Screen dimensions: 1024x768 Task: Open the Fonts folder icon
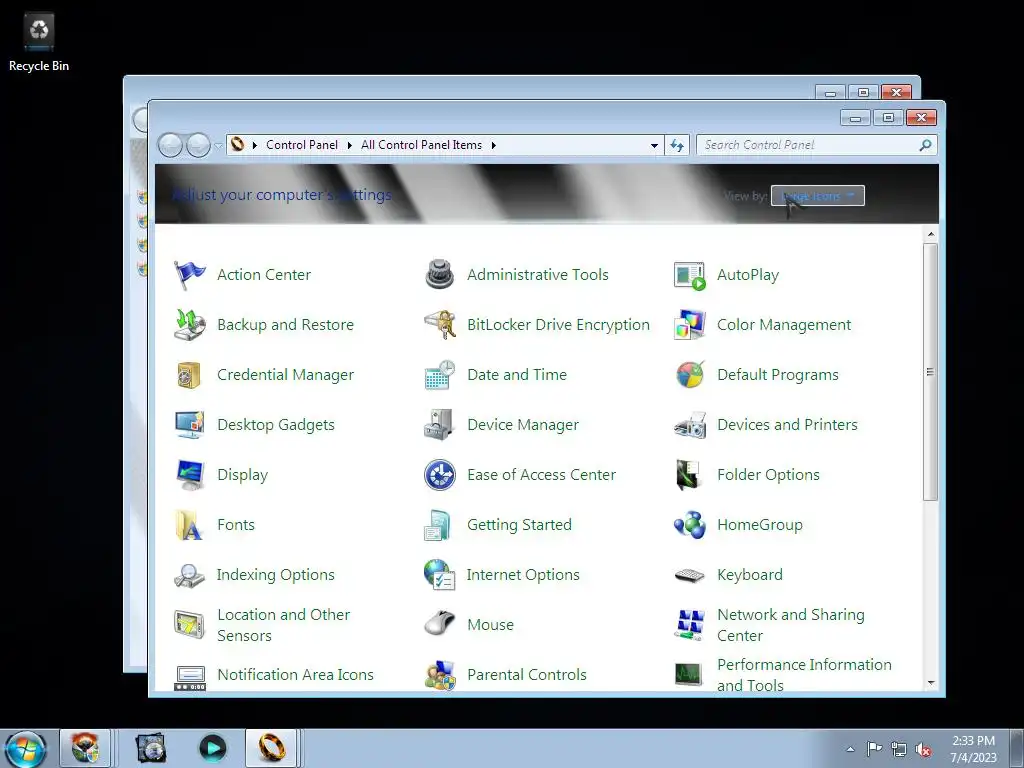pyautogui.click(x=189, y=524)
